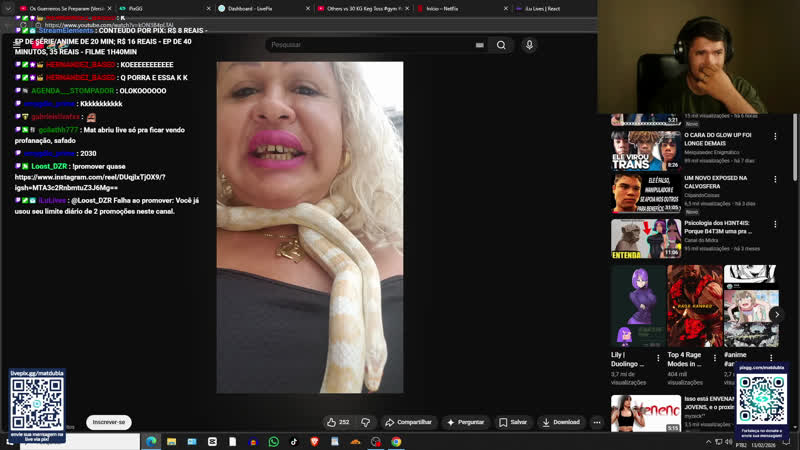Click the Inscrever-se subscribe button
The height and width of the screenshot is (450, 800).
click(x=109, y=422)
